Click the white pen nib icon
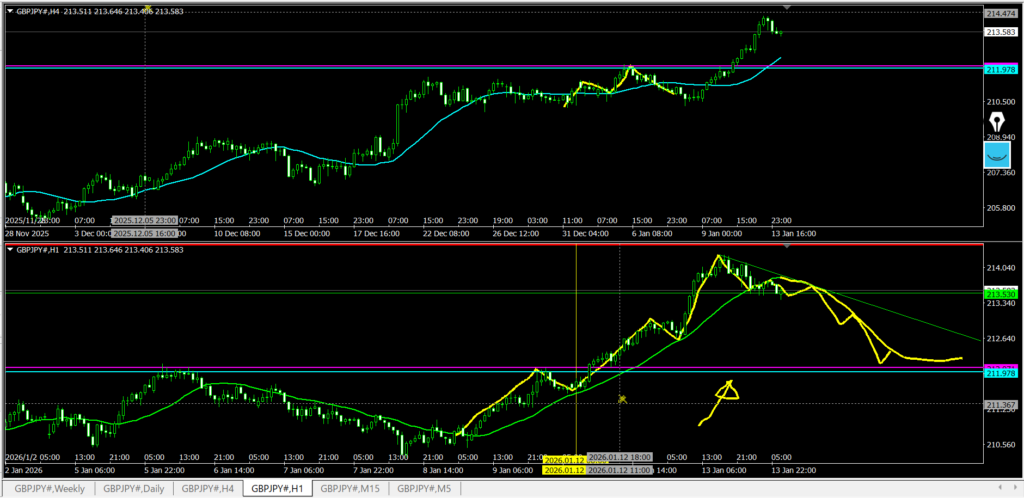Image resolution: width=1024 pixels, height=498 pixels. (x=998, y=121)
